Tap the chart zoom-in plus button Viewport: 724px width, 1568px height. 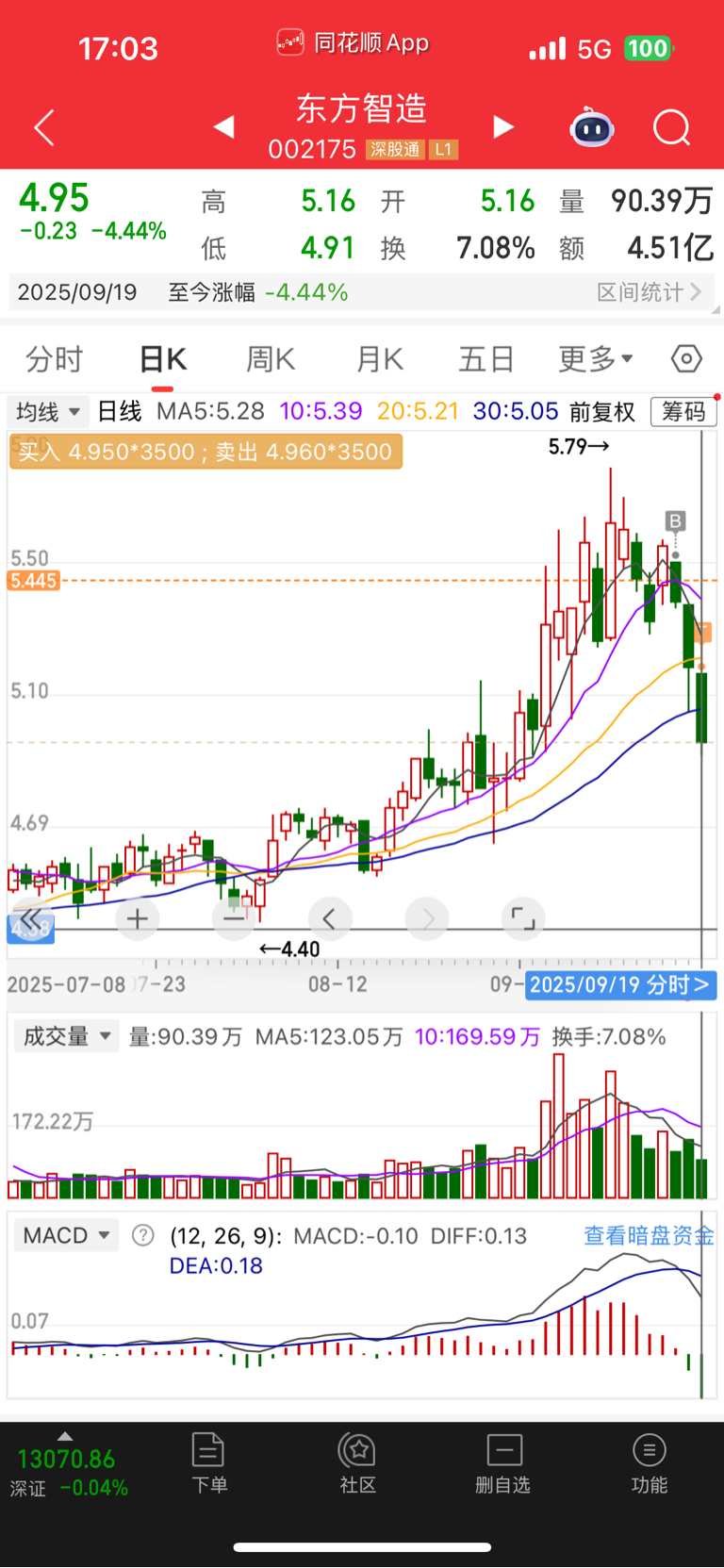tap(138, 918)
